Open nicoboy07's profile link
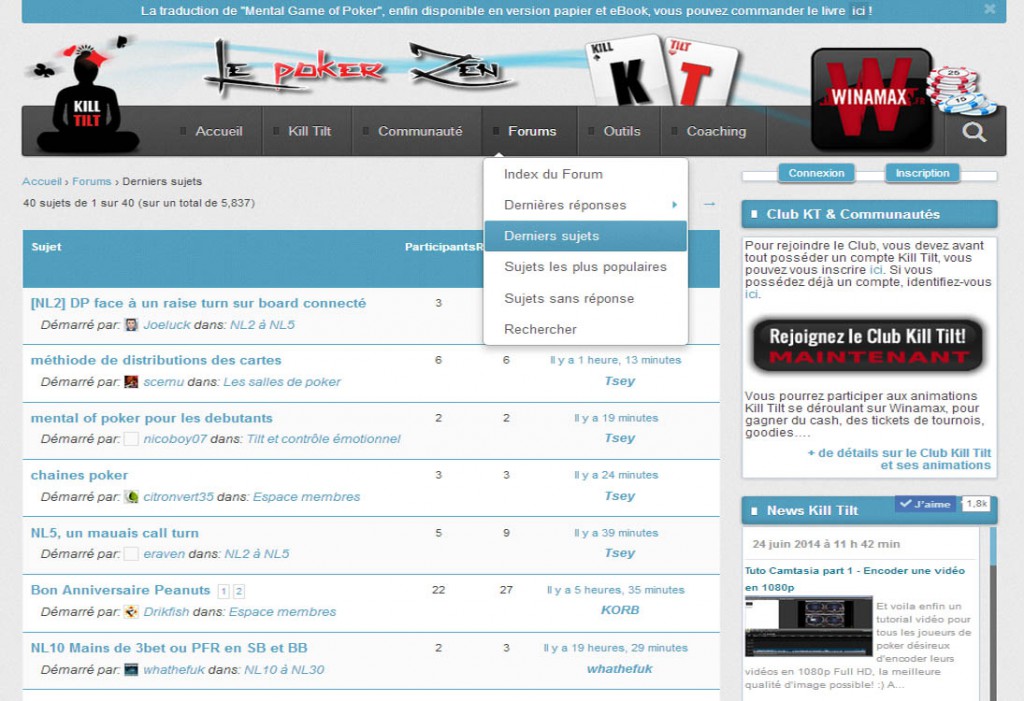This screenshot has height=701, width=1024. pyautogui.click(x=175, y=439)
